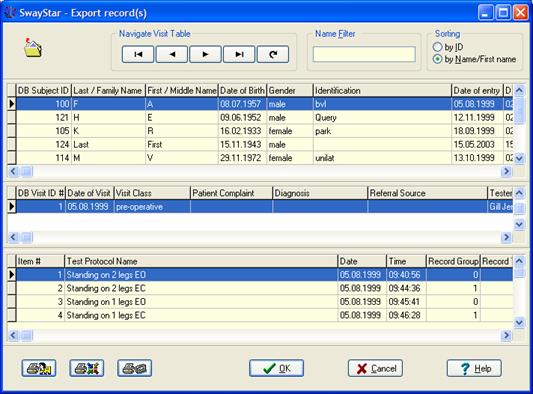The width and height of the screenshot is (533, 394).
Task: Click the Visit Class column header
Action: point(152,193)
